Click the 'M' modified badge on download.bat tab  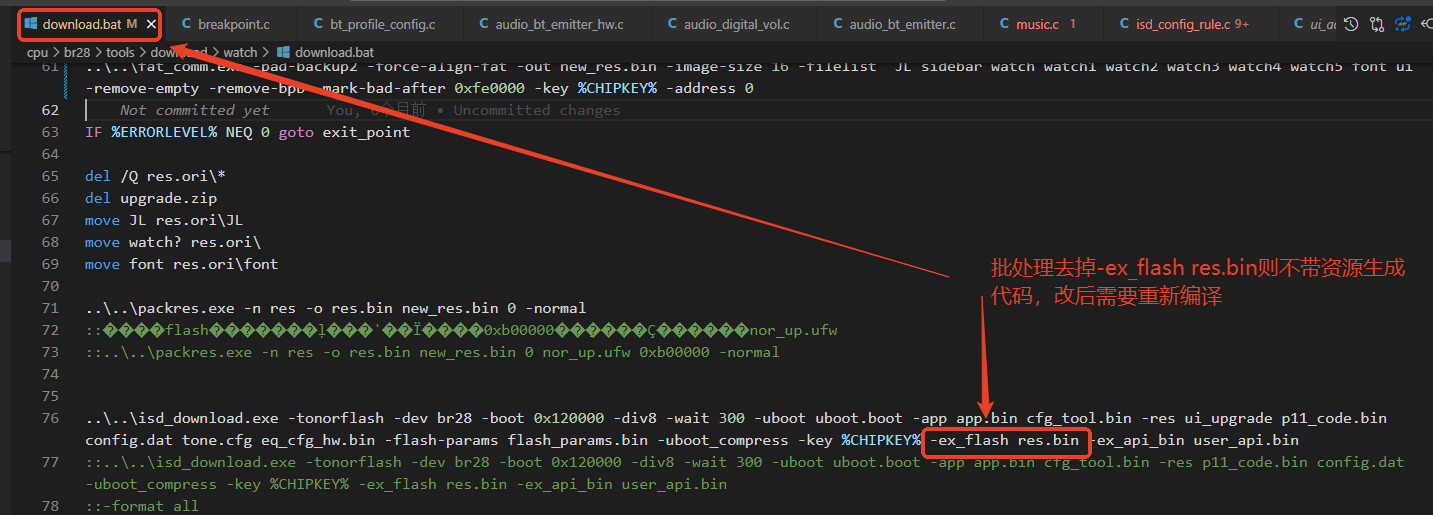132,23
